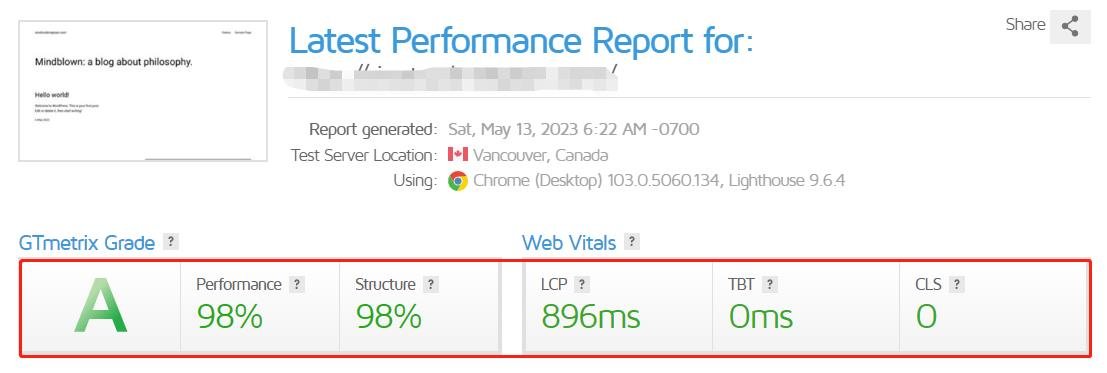Click the Canada flag icon
The height and width of the screenshot is (373, 1107).
point(457,155)
